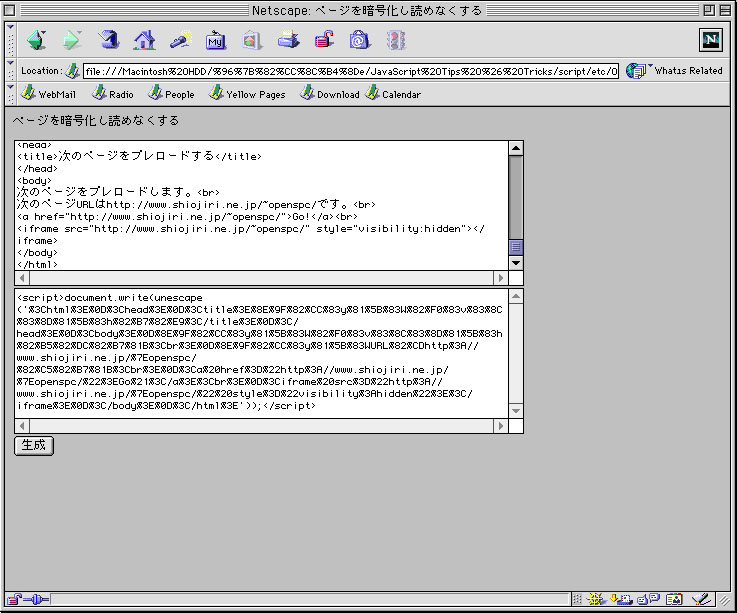Open Calendar personal toolbar link

click(x=393, y=94)
